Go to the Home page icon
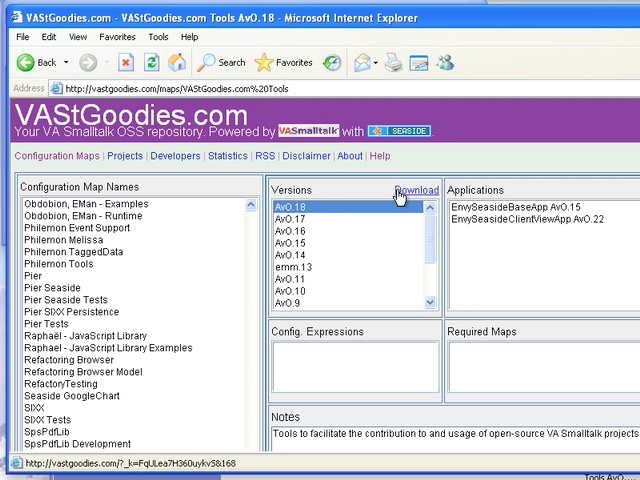This screenshot has width=640, height=480. tap(177, 62)
